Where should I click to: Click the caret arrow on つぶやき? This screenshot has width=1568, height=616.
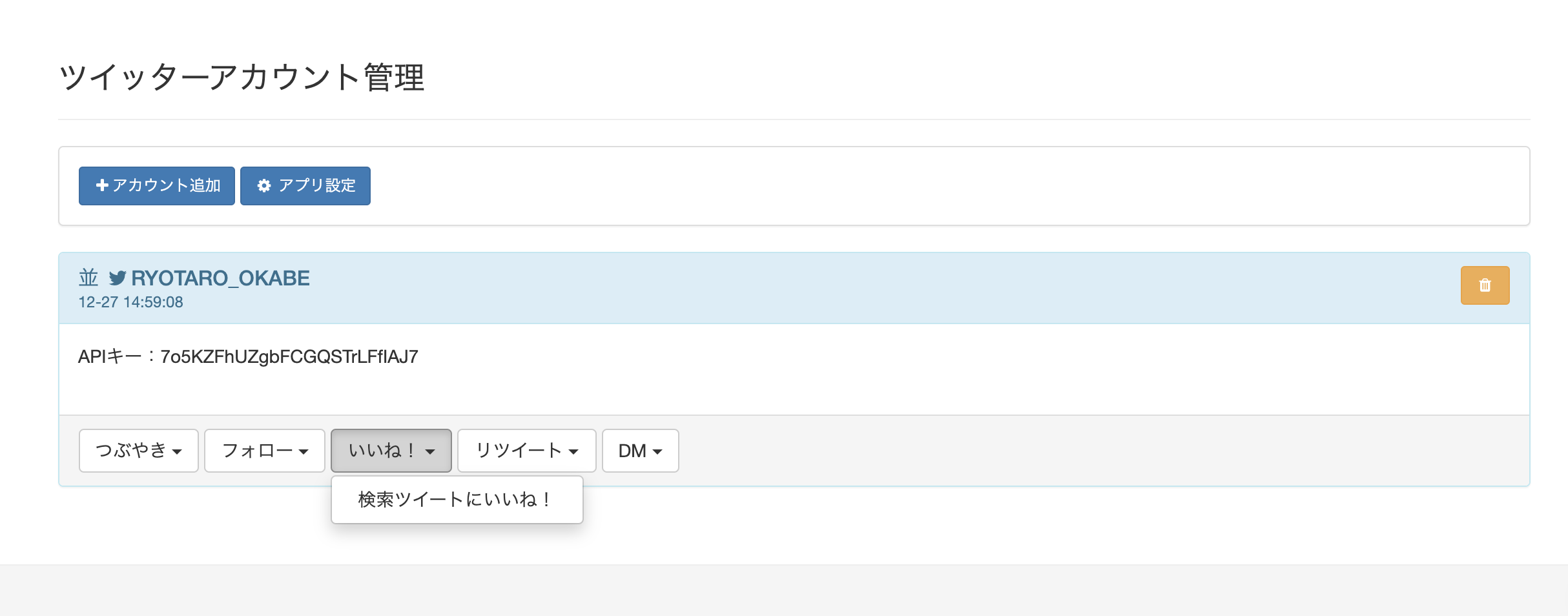[177, 451]
